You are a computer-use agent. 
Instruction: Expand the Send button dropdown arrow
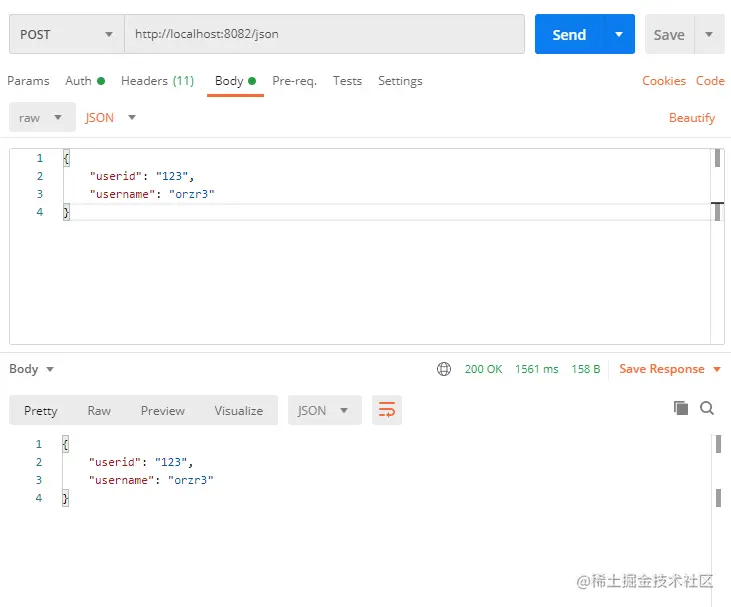coord(619,34)
